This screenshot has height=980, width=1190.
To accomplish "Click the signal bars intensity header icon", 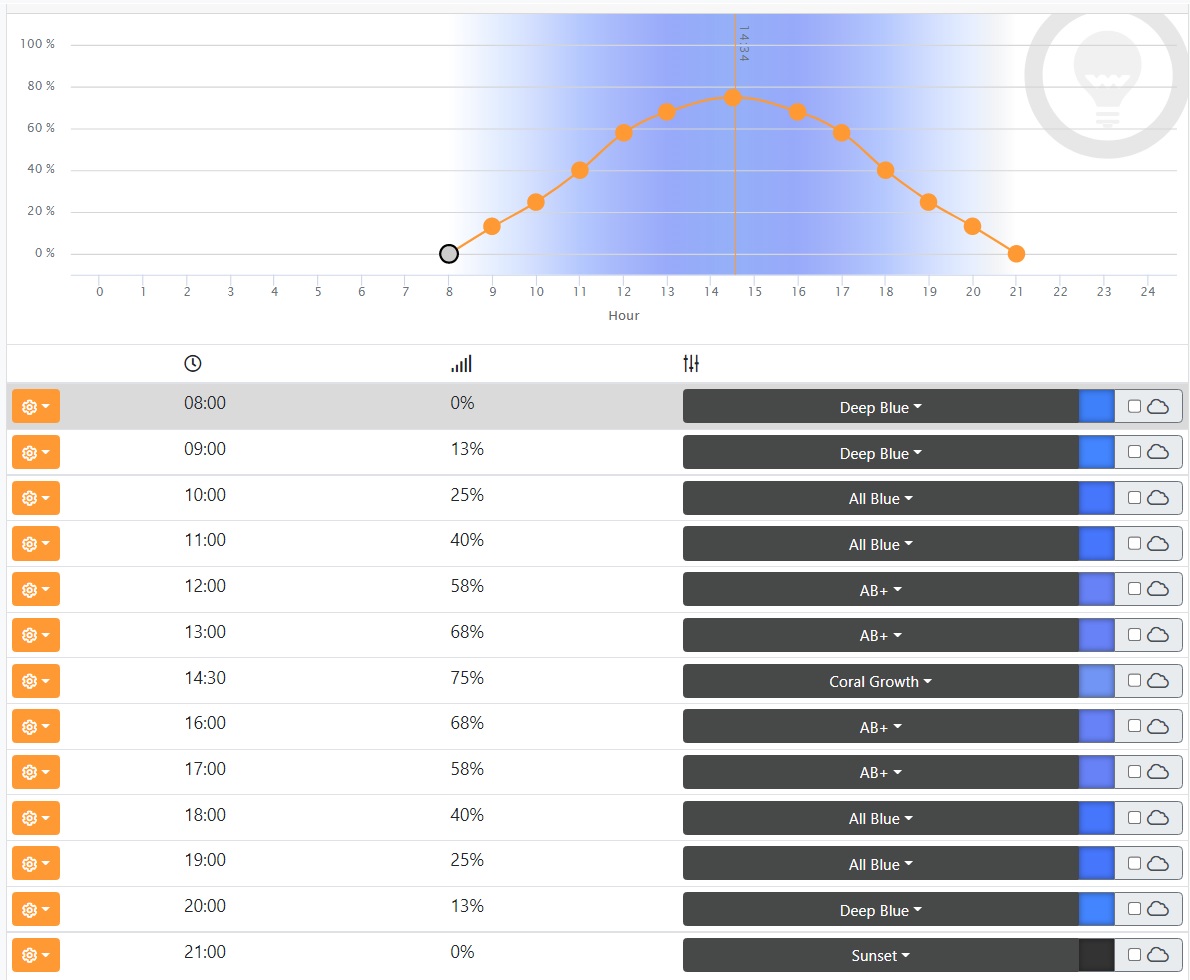I will (x=461, y=364).
